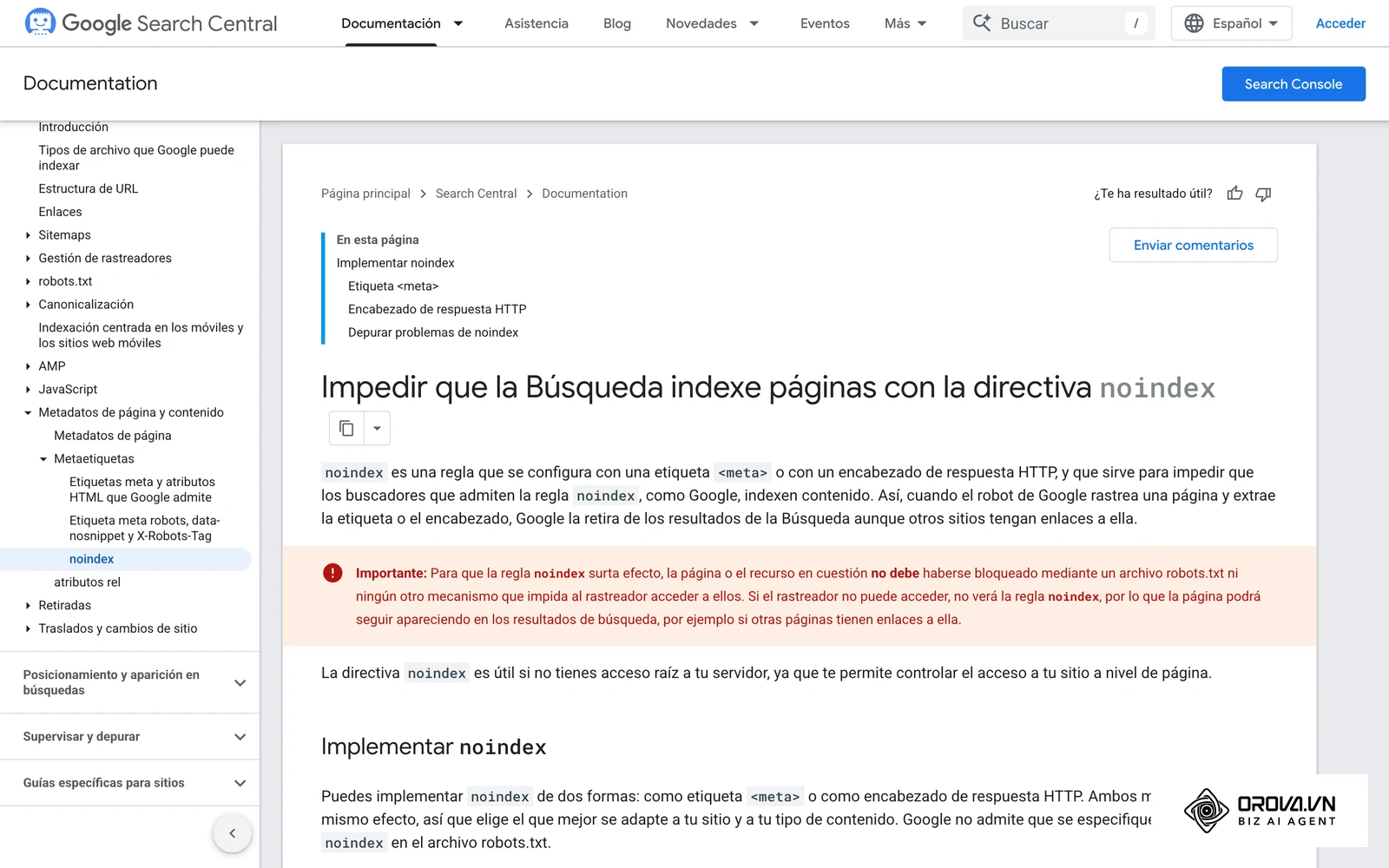
Task: Open the Español language selector
Action: [x=1231, y=23]
